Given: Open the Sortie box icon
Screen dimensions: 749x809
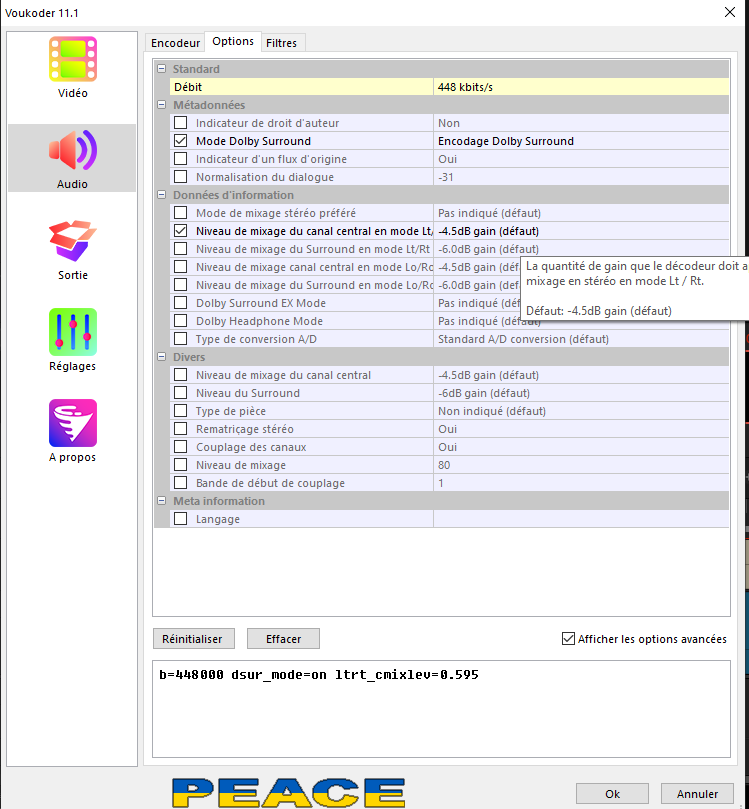Looking at the screenshot, I should coord(73,240).
